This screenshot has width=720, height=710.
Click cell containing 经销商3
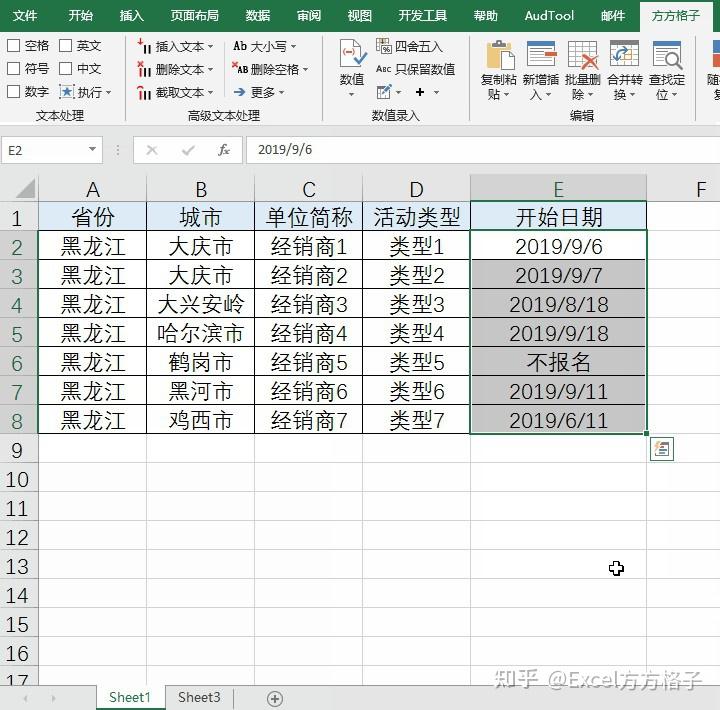309,304
